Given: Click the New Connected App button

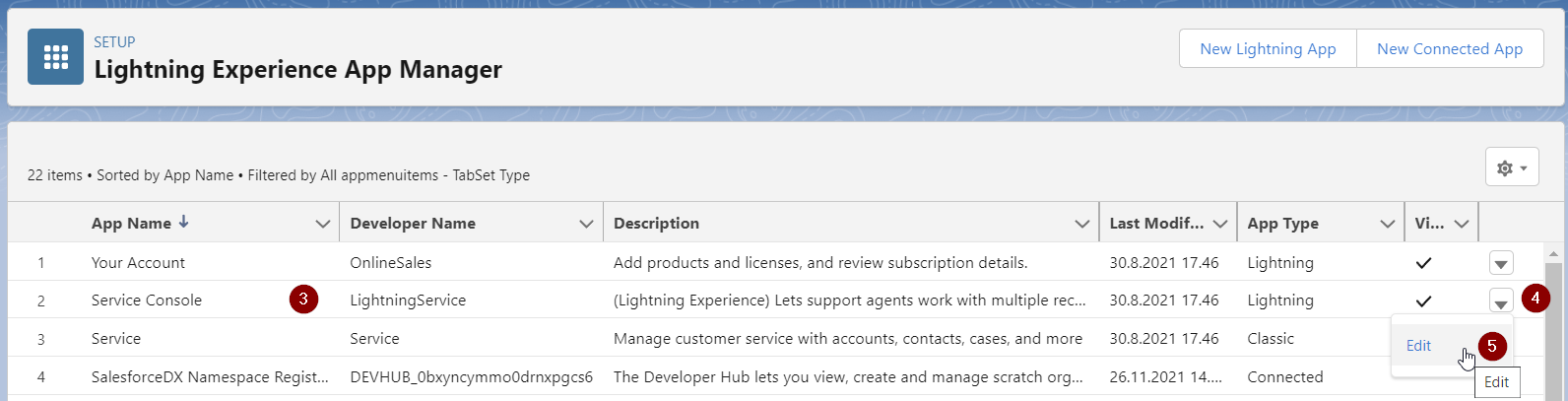Looking at the screenshot, I should (x=1450, y=48).
